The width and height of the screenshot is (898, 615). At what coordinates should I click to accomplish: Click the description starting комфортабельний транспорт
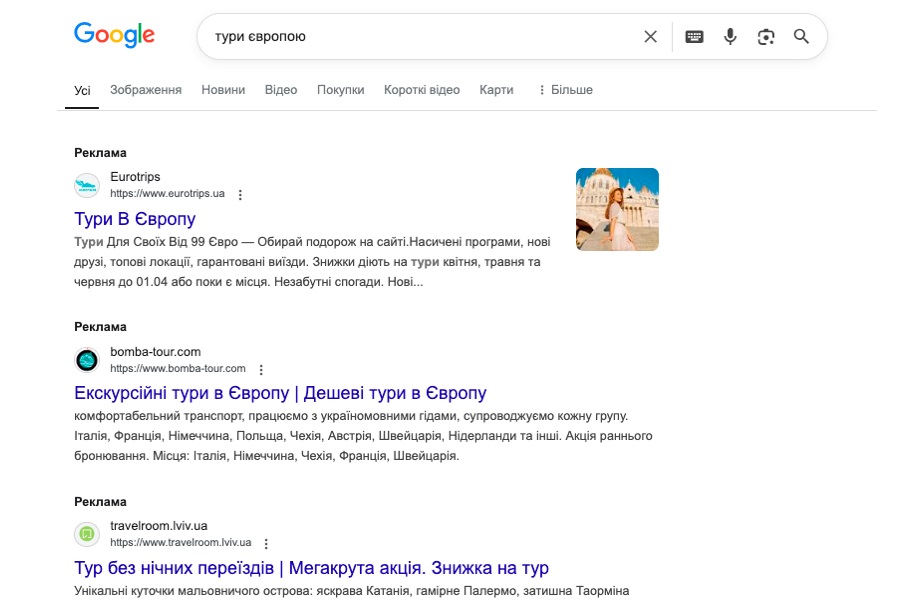(363, 436)
